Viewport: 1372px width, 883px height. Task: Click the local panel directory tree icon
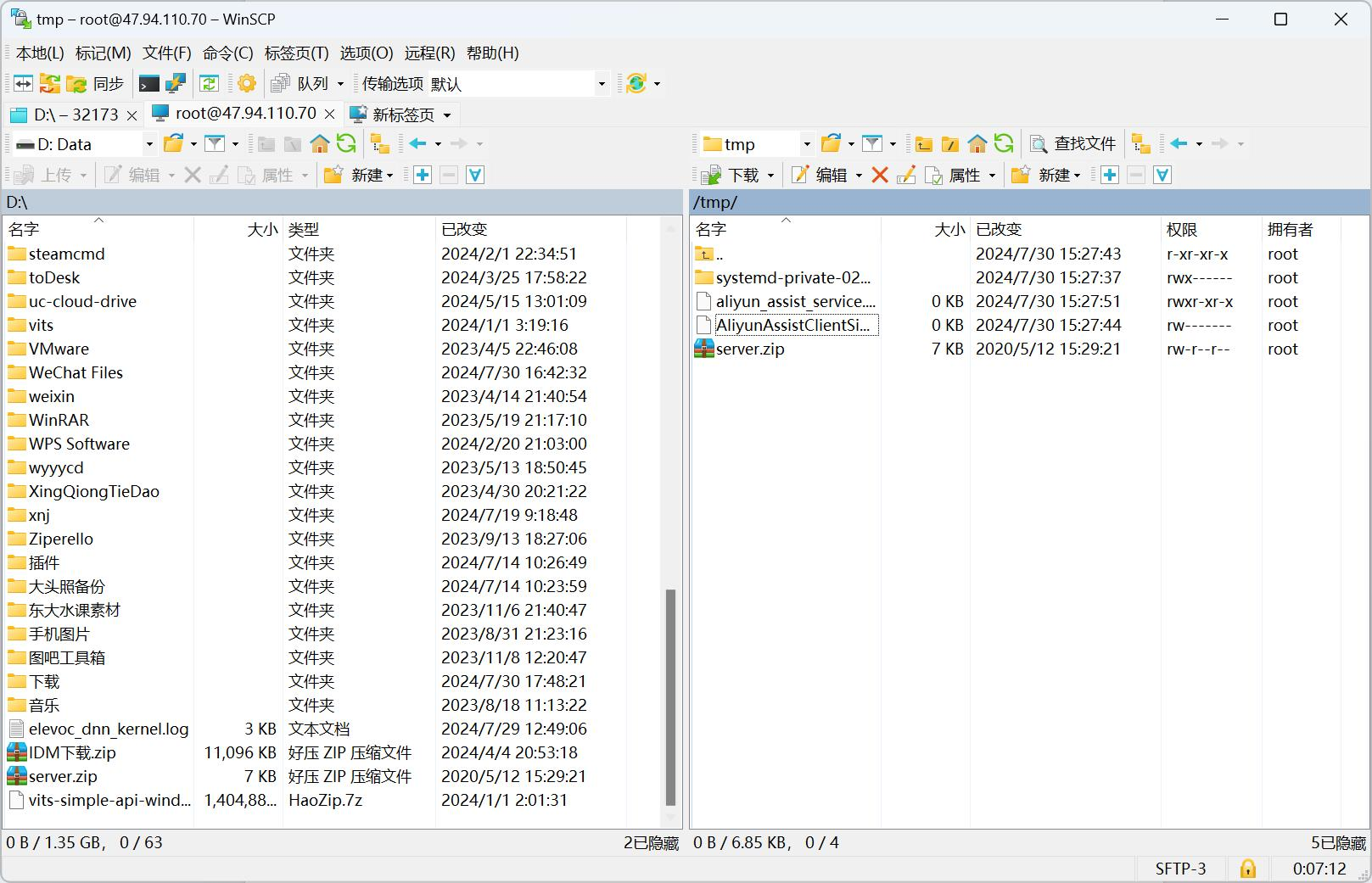click(380, 144)
